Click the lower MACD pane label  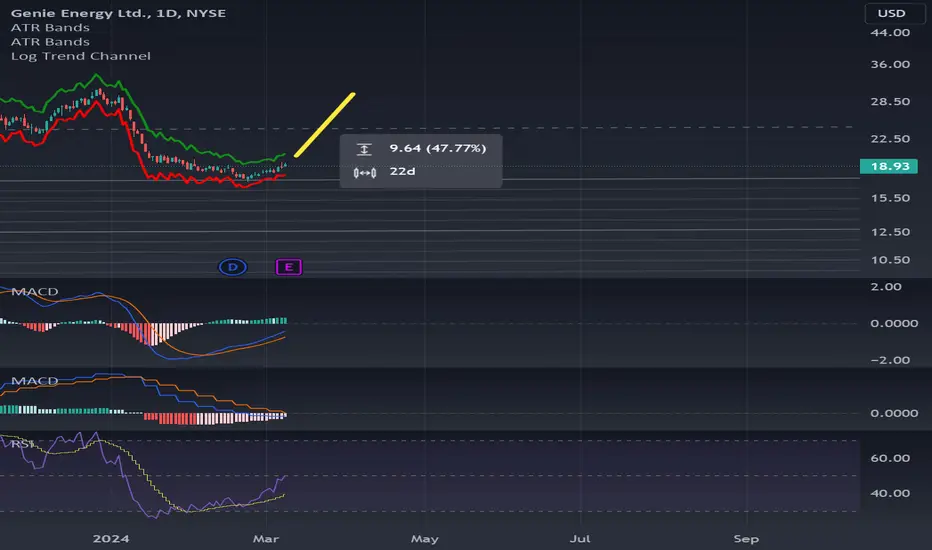coord(34,381)
